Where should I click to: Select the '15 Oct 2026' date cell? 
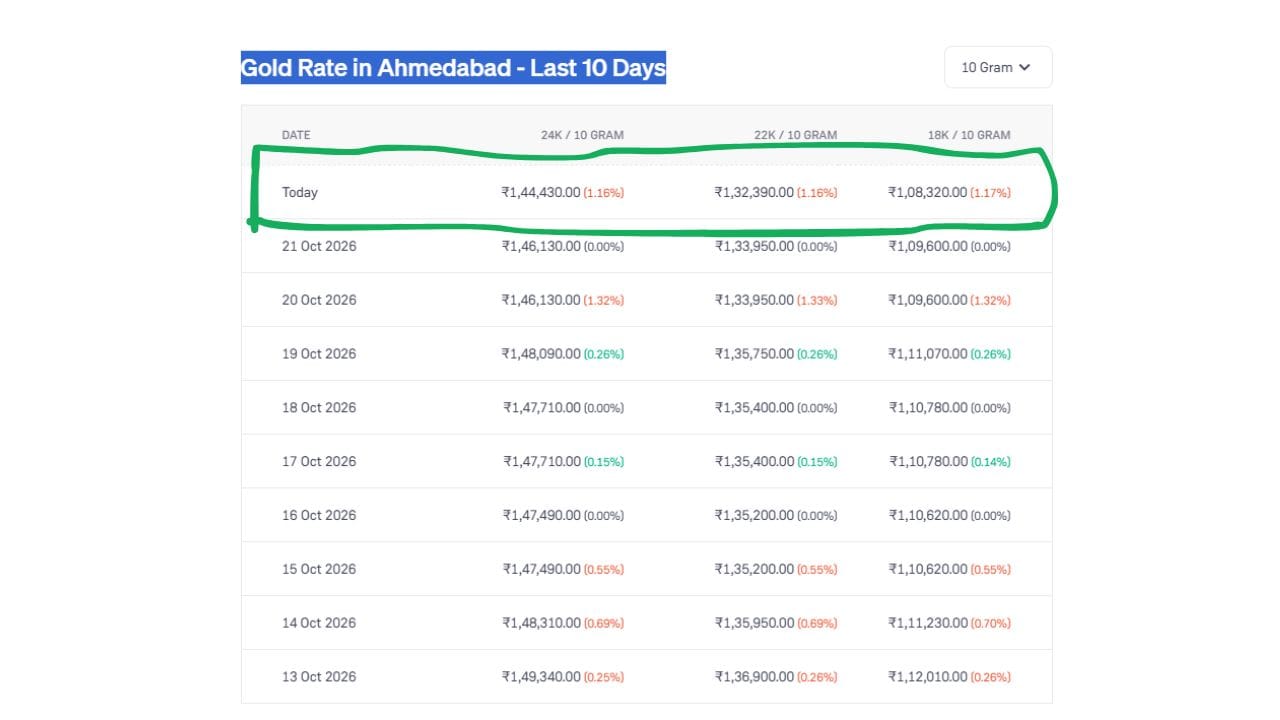(x=319, y=569)
